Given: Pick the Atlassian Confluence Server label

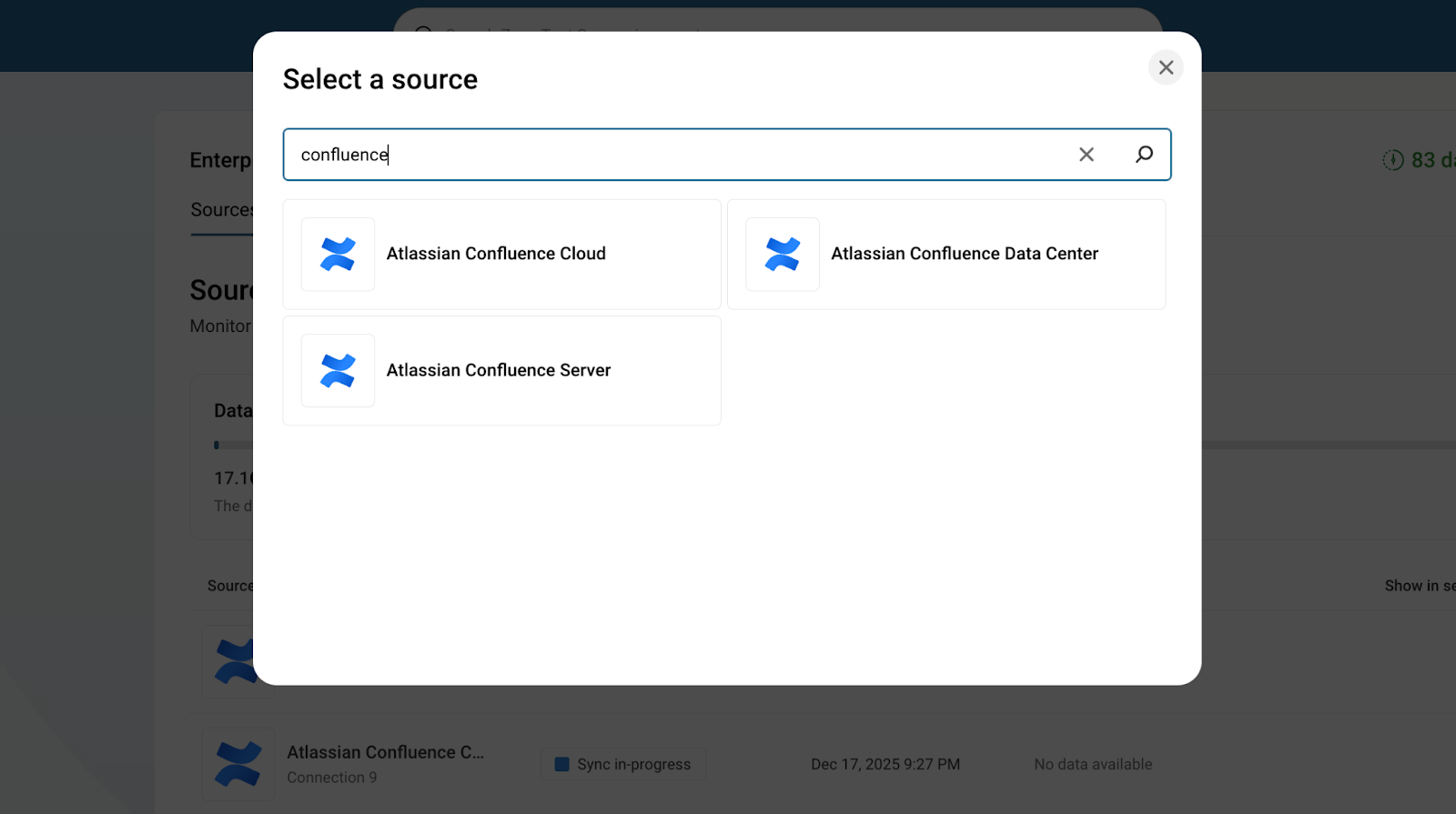Looking at the screenshot, I should [x=498, y=370].
